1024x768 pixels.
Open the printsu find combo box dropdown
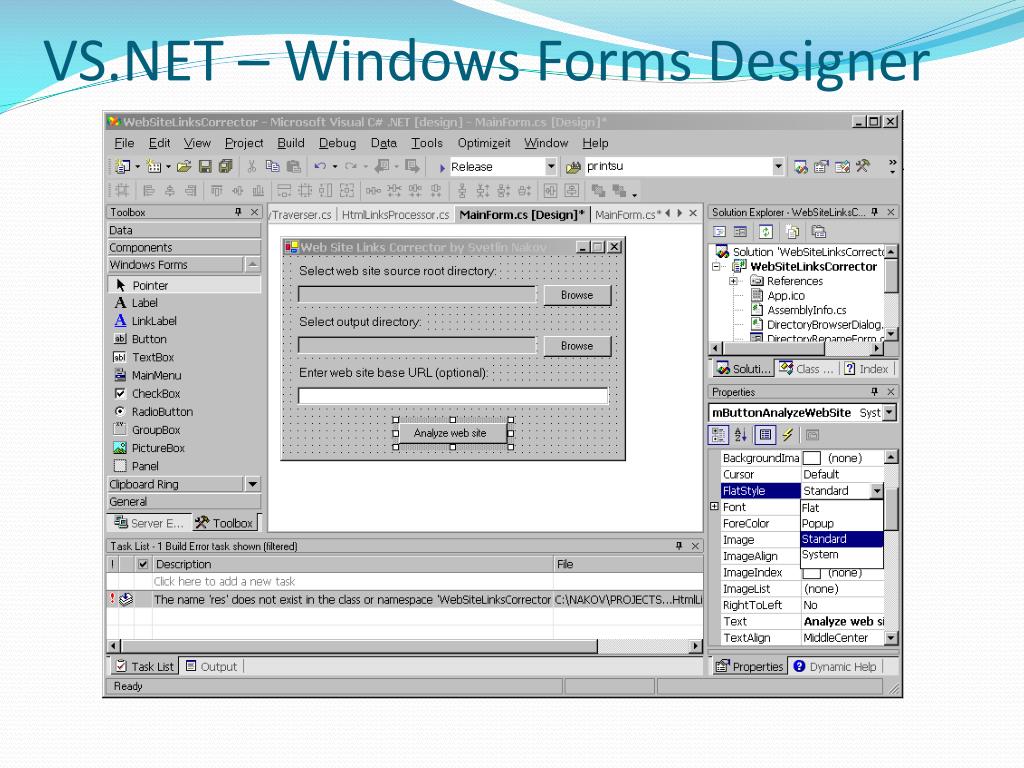(778, 167)
